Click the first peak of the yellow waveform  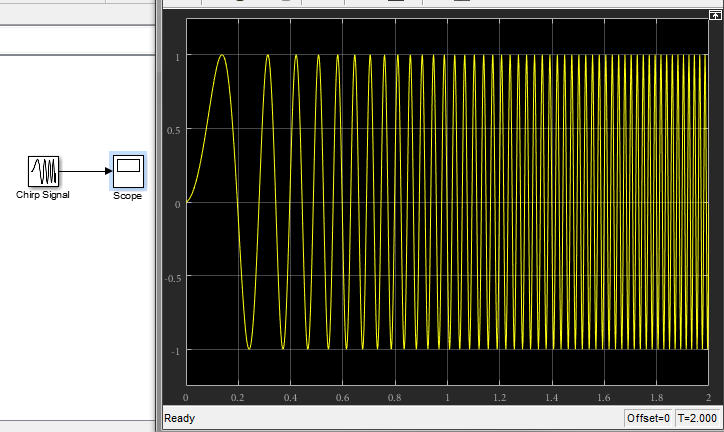[222, 56]
